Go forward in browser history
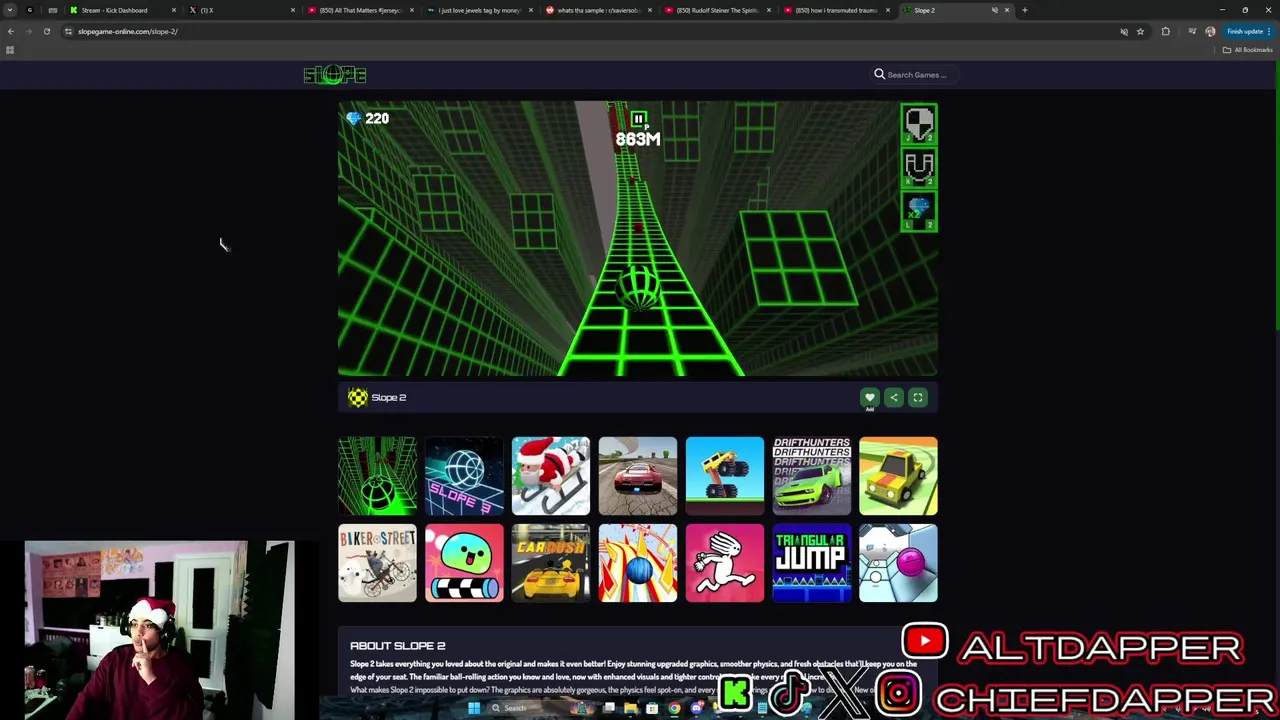Screen dimensions: 1280x720 tap(29, 31)
